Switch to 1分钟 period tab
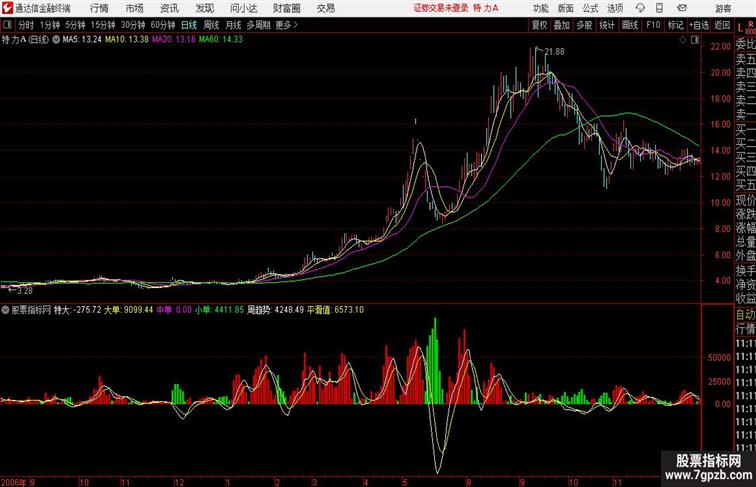 click(x=50, y=25)
